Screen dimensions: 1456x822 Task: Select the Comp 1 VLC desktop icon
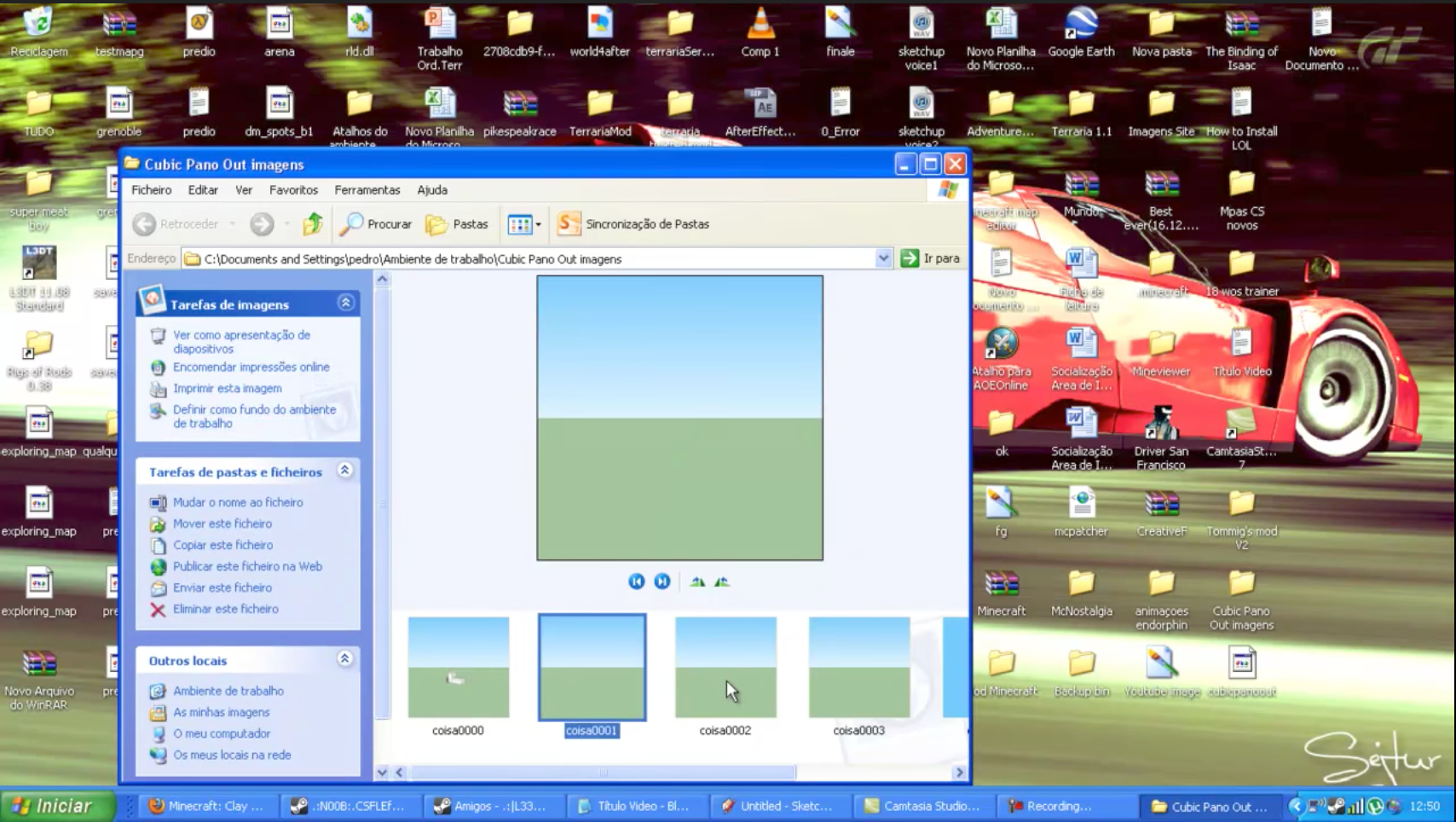click(x=760, y=32)
